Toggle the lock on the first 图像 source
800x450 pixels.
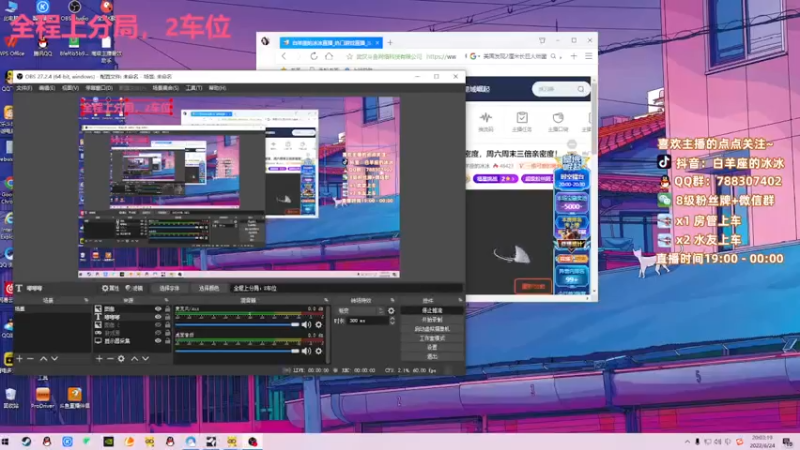(x=167, y=309)
